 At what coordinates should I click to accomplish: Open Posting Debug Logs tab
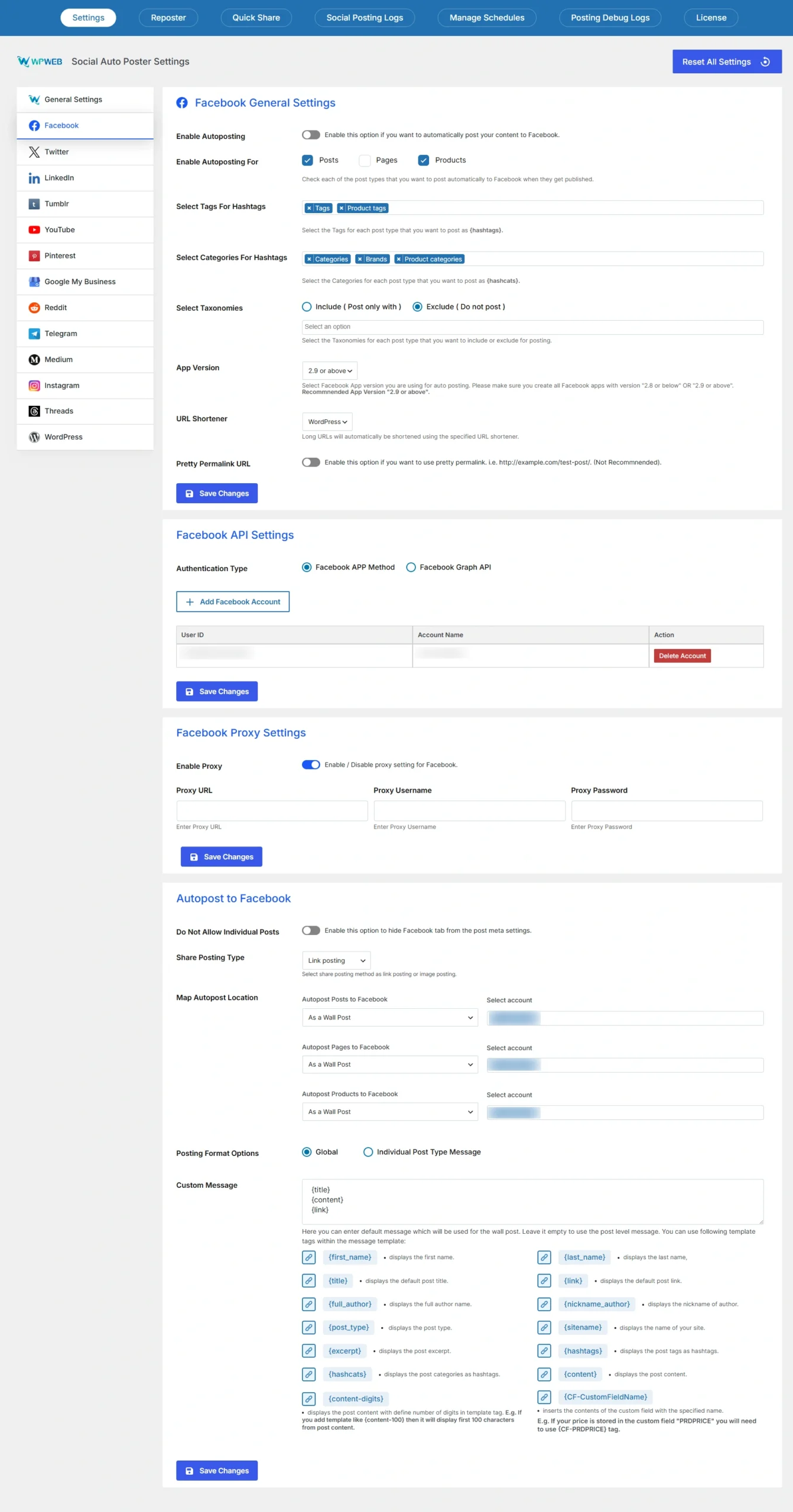click(610, 18)
